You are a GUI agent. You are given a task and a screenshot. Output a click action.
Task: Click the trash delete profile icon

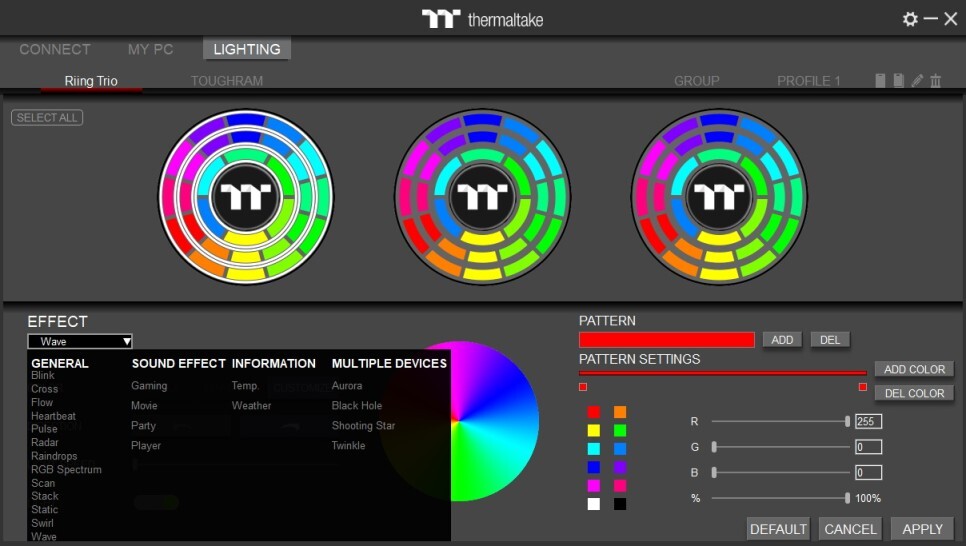936,80
